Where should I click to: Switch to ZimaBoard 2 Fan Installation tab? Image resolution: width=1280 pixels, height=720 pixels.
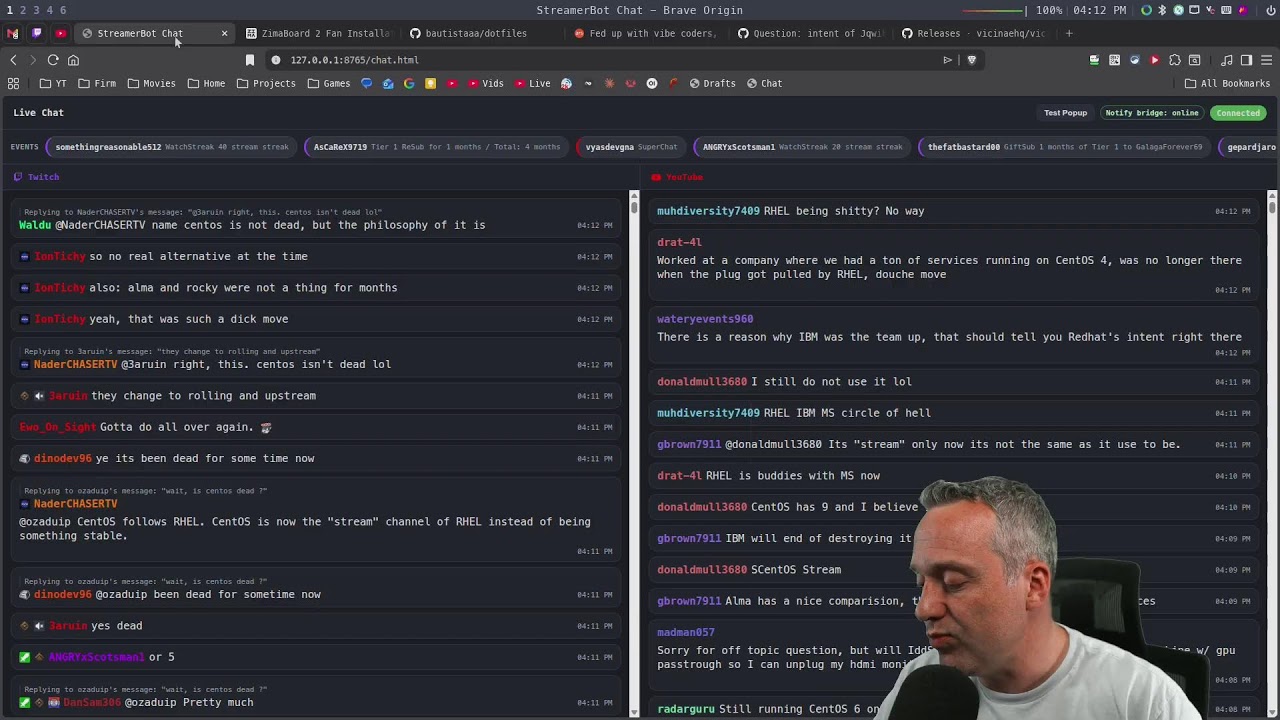click(x=318, y=33)
